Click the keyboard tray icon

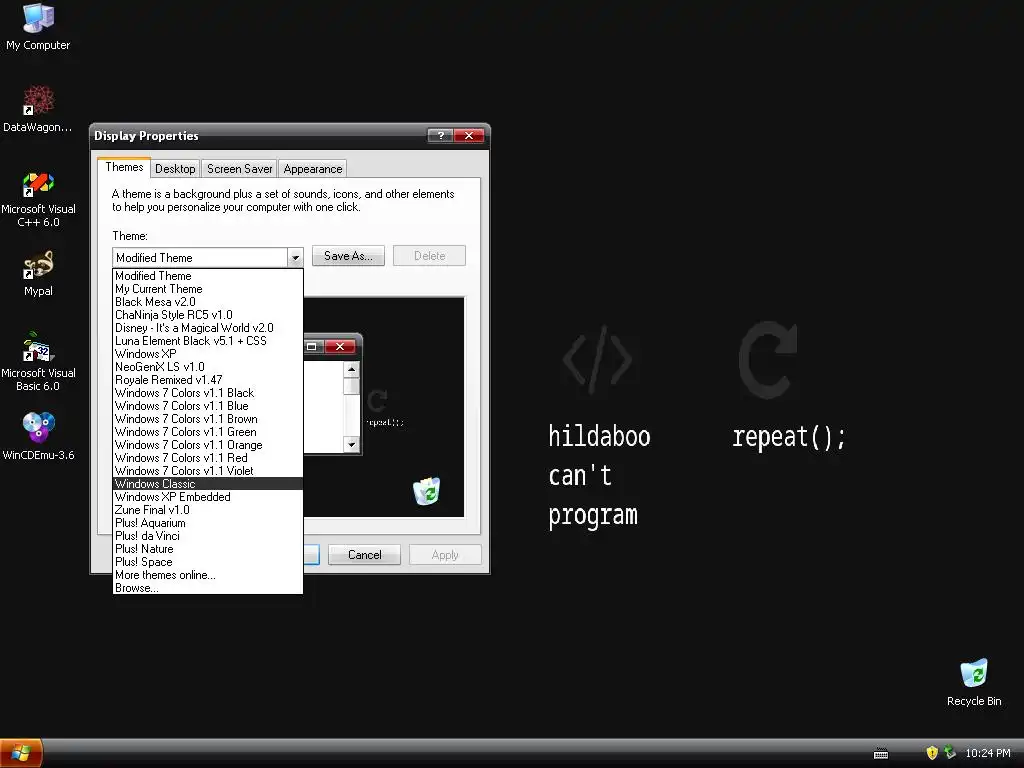point(881,754)
